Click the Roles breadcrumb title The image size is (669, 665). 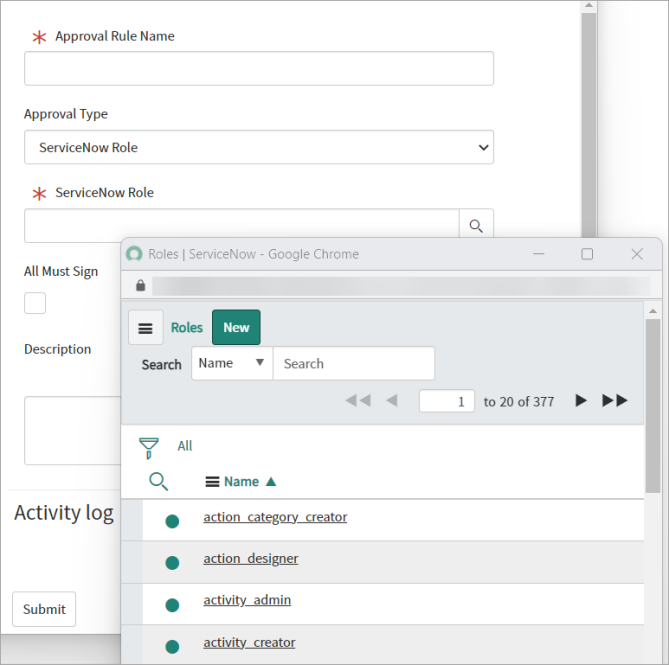click(186, 327)
